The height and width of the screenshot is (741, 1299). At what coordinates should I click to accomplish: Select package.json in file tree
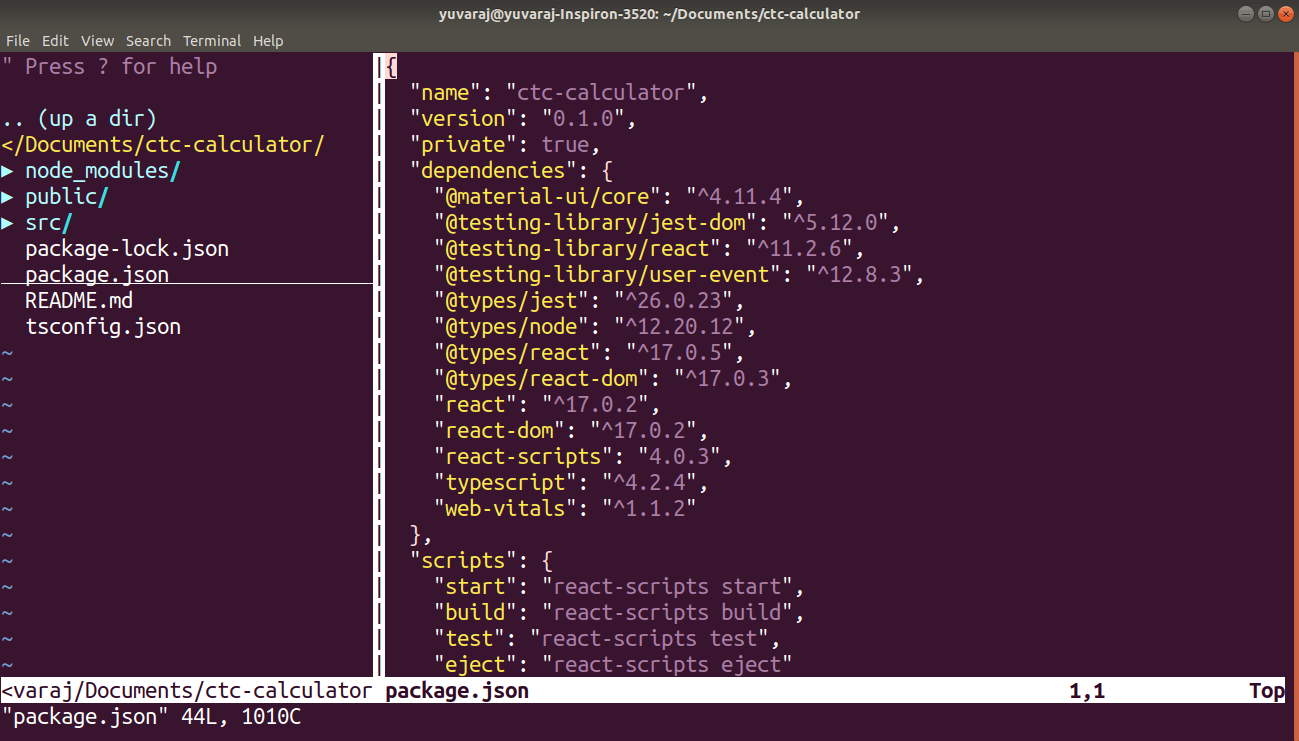click(x=97, y=275)
